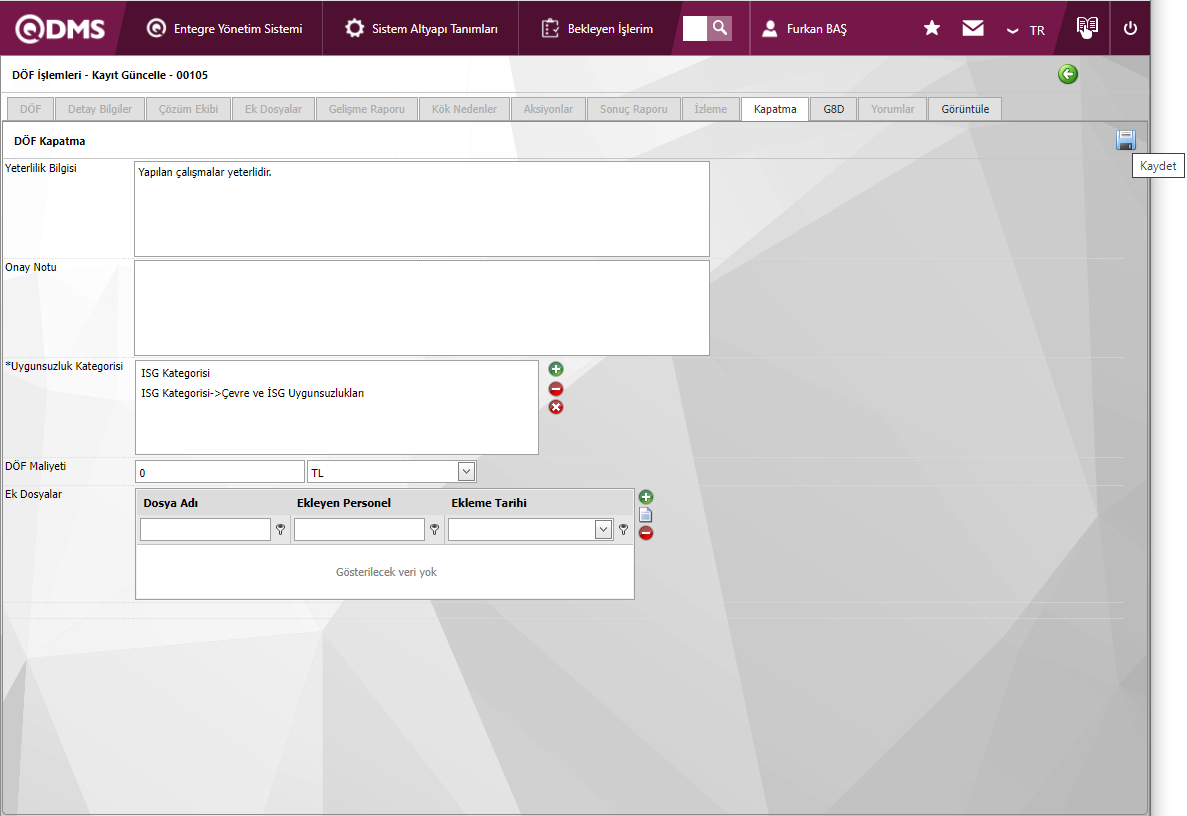The width and height of the screenshot is (1187, 816).
Task: Open the Yorumlar tab
Action: pyautogui.click(x=893, y=109)
